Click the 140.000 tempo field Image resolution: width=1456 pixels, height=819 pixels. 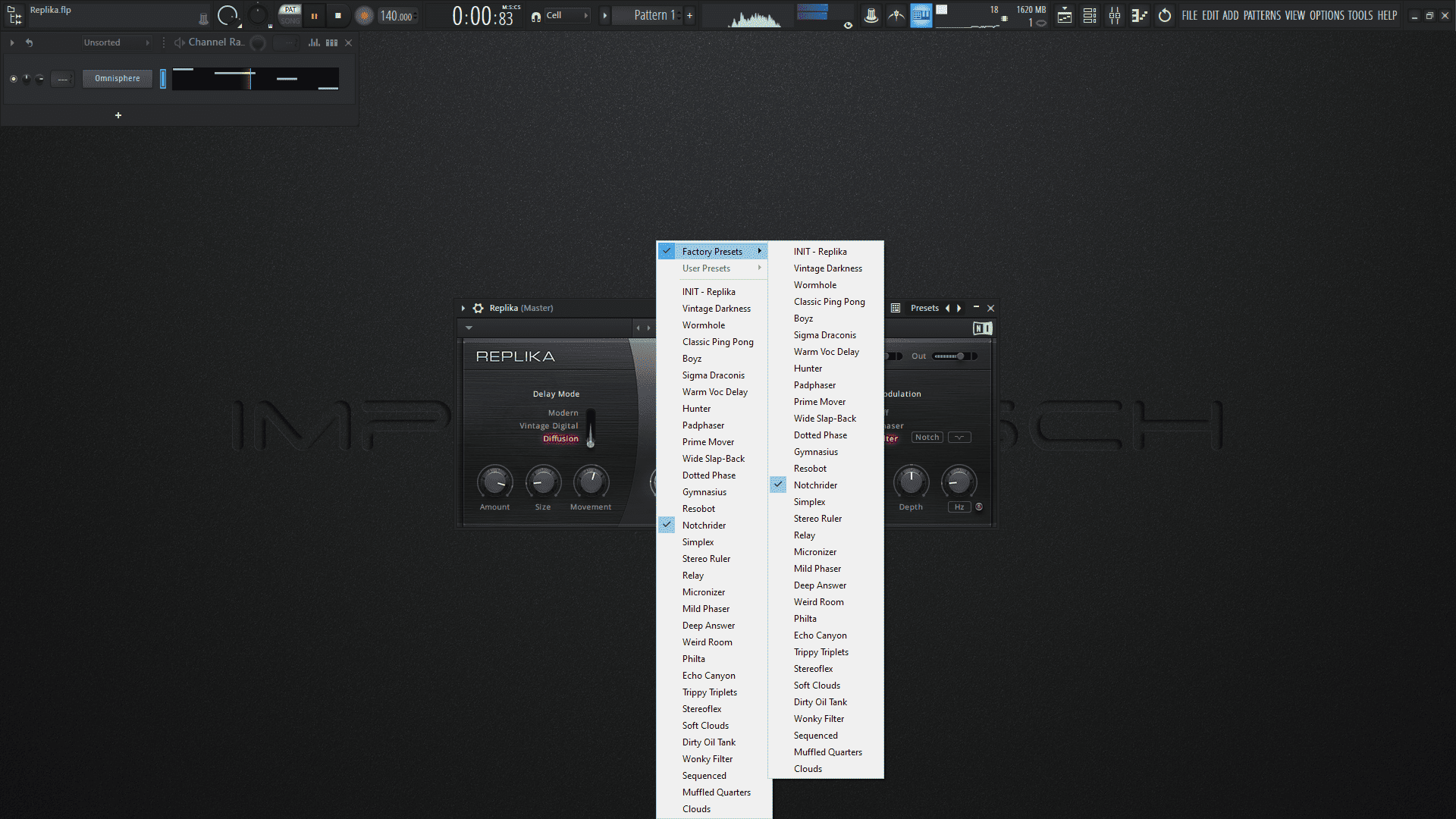(x=397, y=16)
